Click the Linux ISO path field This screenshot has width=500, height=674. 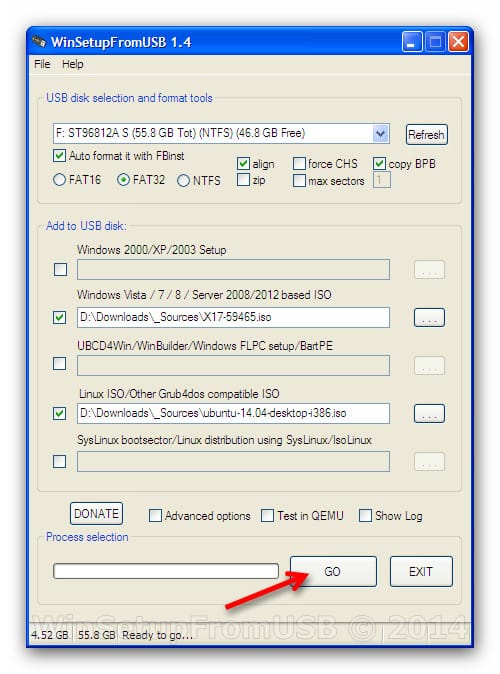pyautogui.click(x=233, y=413)
